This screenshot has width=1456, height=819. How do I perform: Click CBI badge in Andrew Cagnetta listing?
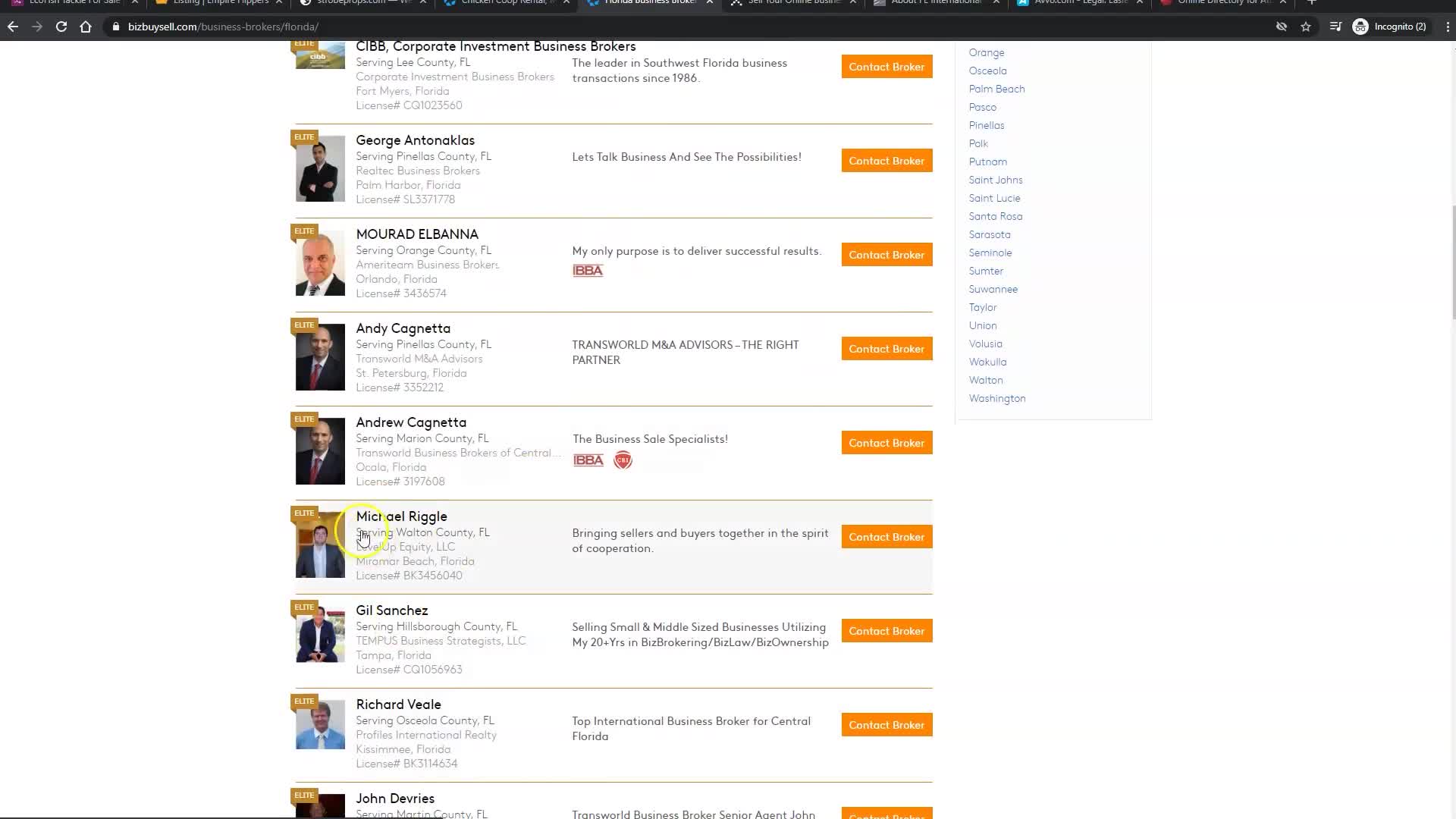click(x=623, y=460)
